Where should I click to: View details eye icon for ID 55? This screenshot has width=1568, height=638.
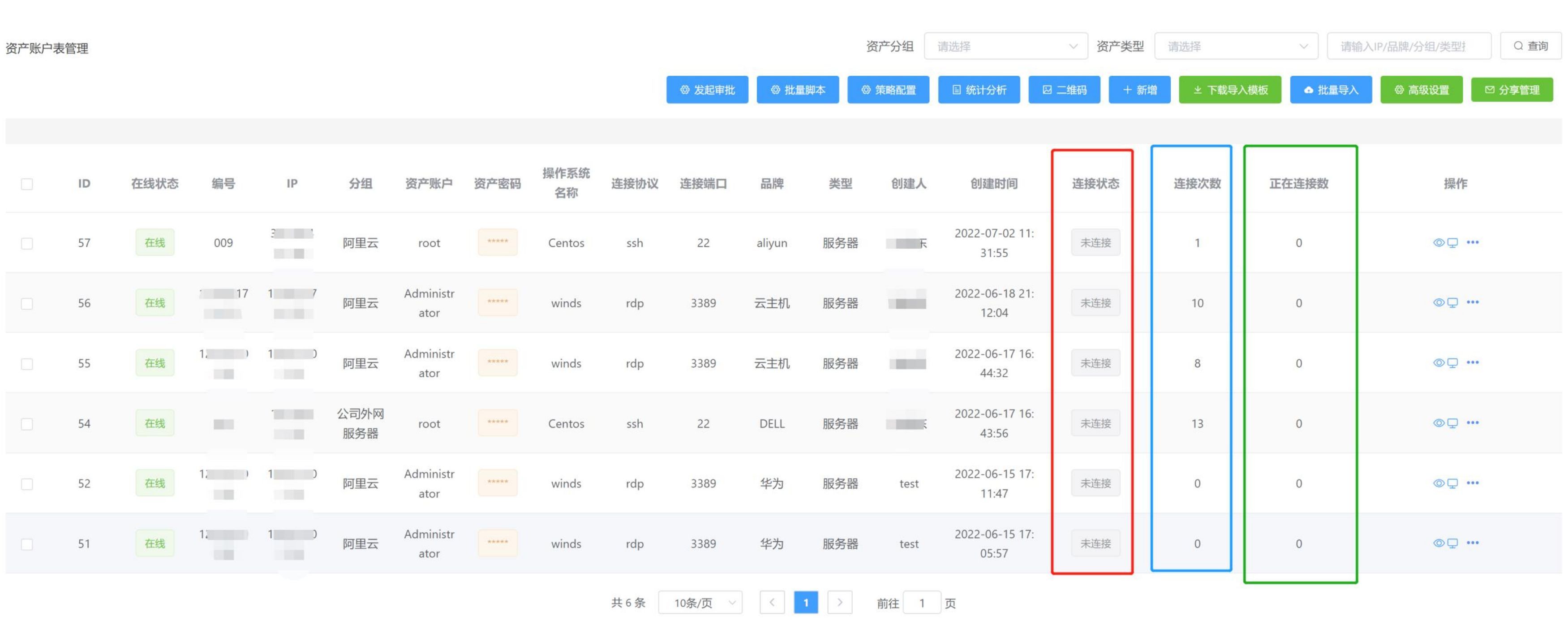tap(1439, 363)
